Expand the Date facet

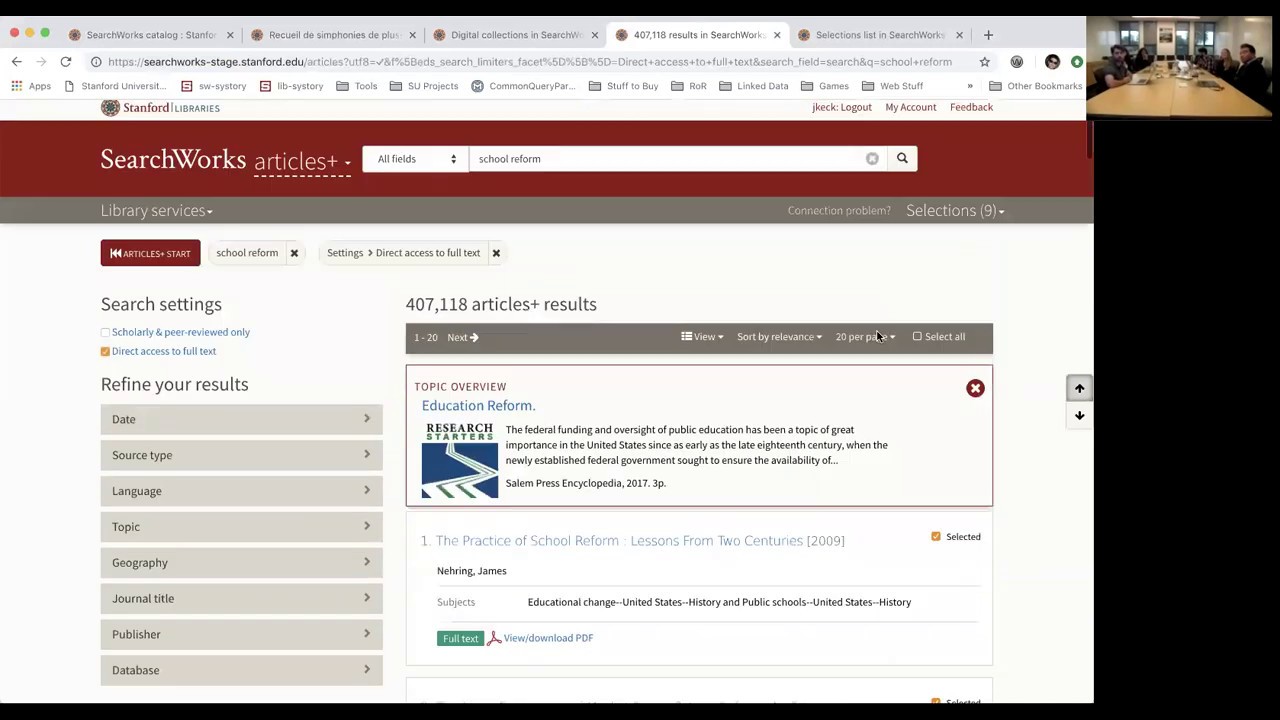point(241,419)
